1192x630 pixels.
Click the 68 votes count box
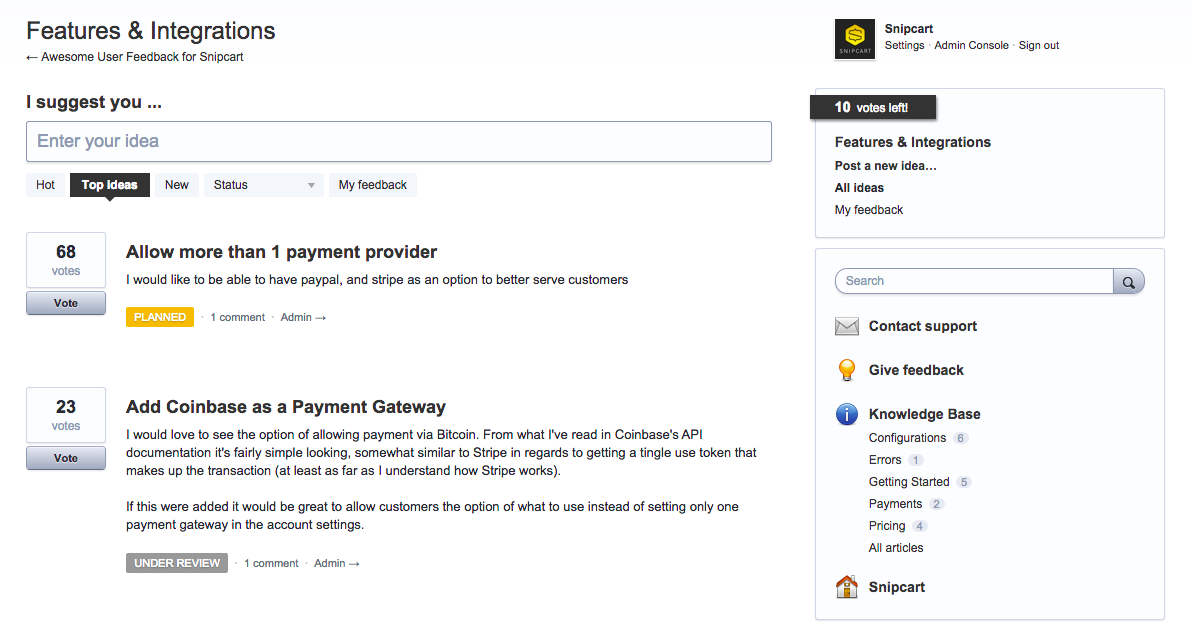click(x=66, y=260)
